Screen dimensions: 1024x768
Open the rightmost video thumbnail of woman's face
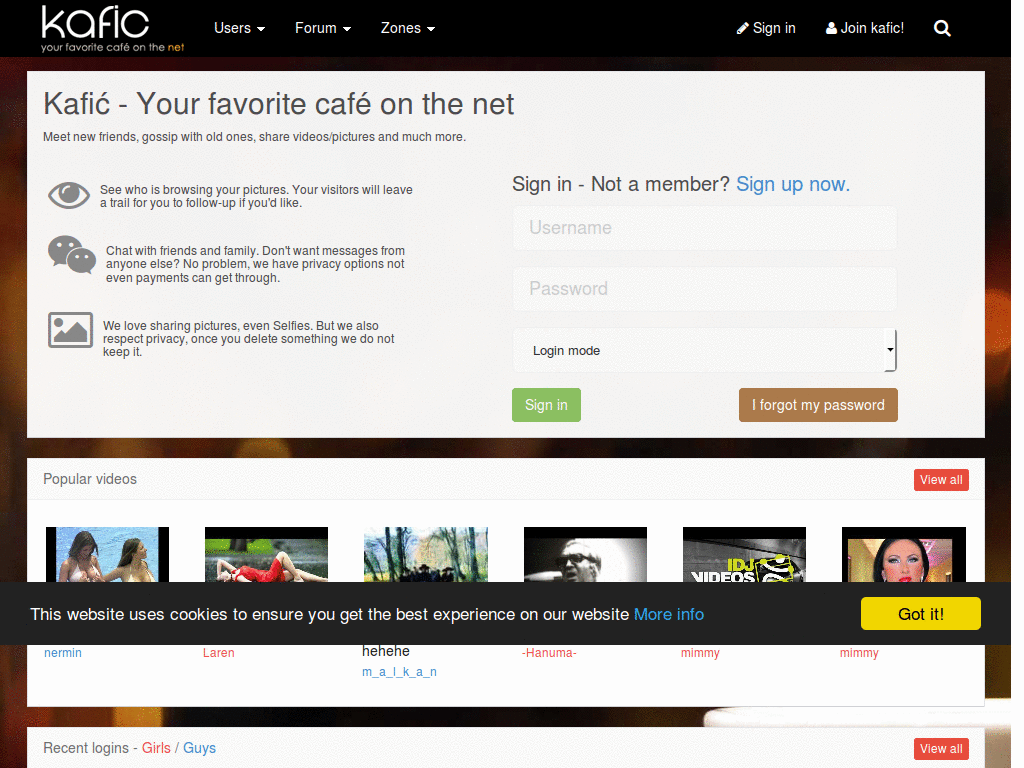[904, 554]
